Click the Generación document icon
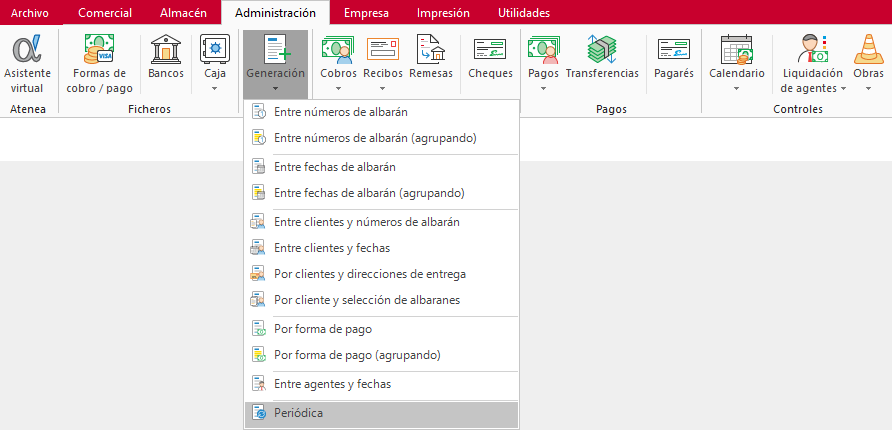Image resolution: width=892 pixels, height=430 pixels. (x=275, y=49)
